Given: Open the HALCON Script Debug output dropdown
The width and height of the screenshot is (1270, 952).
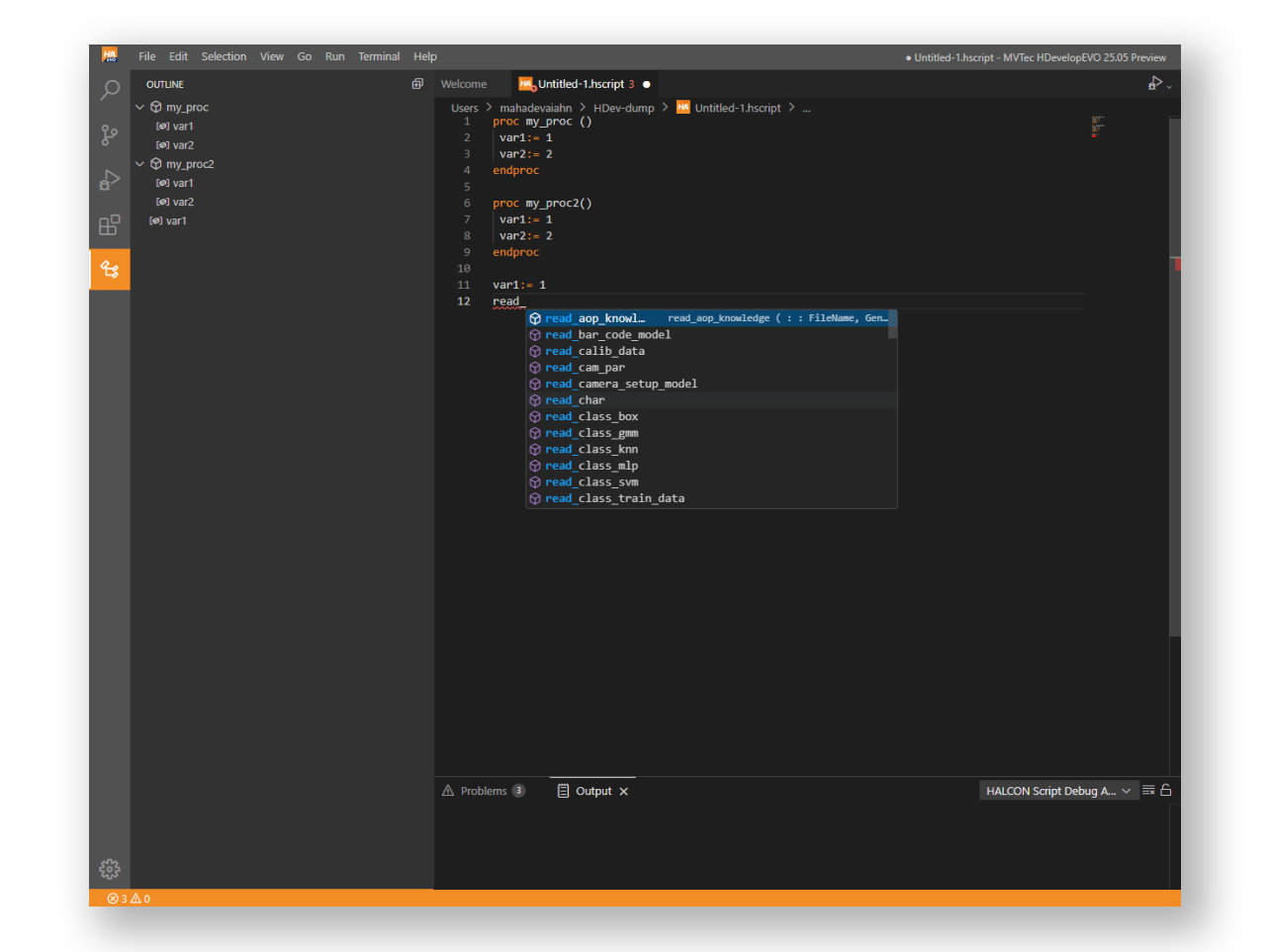Looking at the screenshot, I should (1057, 791).
